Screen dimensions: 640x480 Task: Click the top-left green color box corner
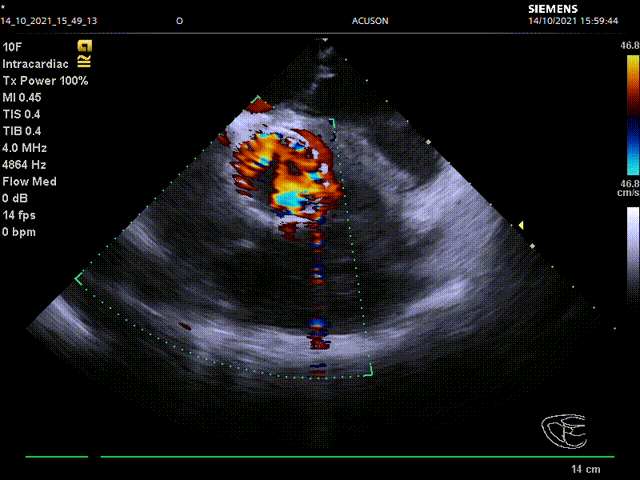pos(257,100)
